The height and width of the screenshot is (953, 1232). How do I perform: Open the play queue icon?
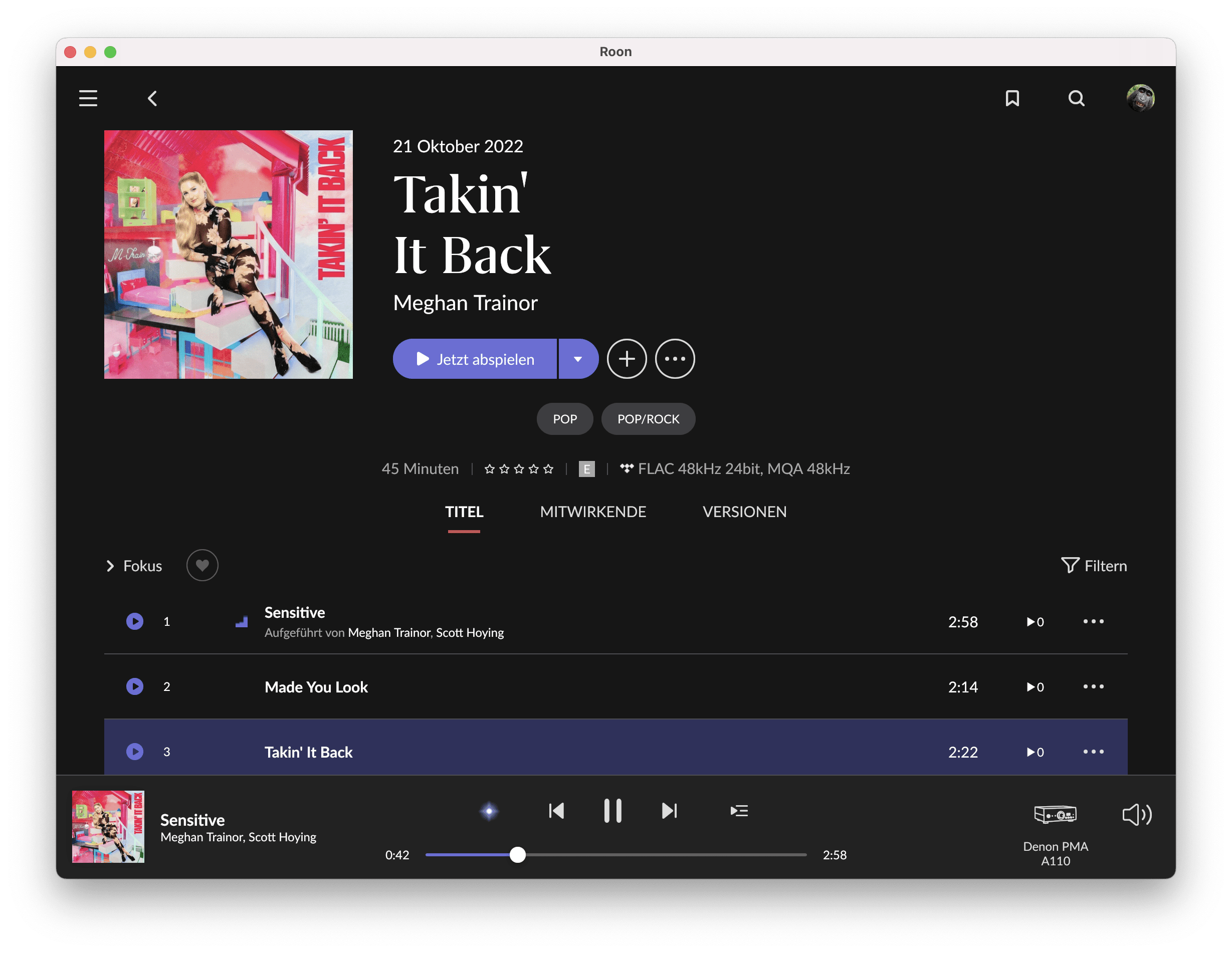[738, 811]
